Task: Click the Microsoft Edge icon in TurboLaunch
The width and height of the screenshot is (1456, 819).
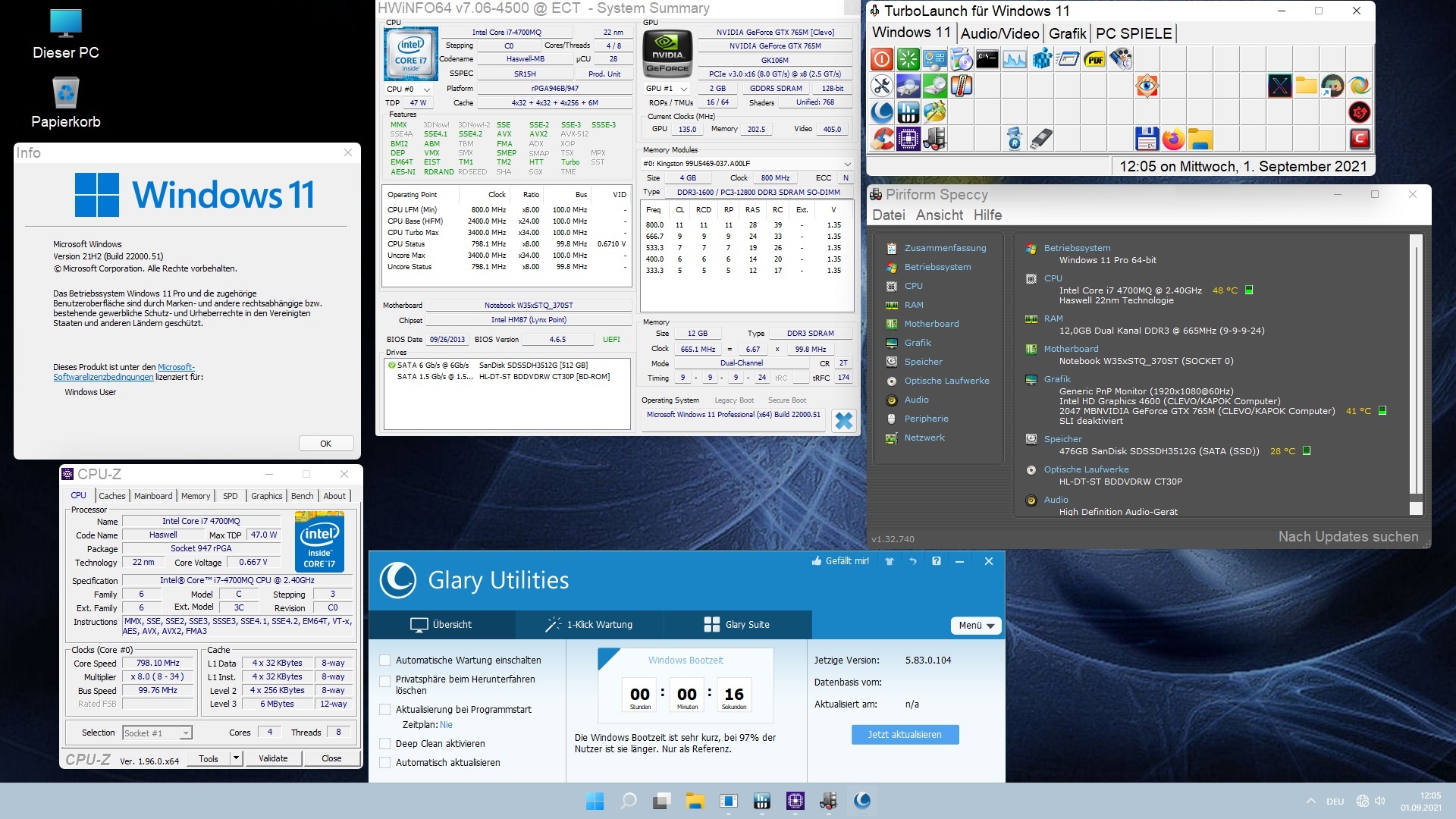Action: click(1359, 86)
